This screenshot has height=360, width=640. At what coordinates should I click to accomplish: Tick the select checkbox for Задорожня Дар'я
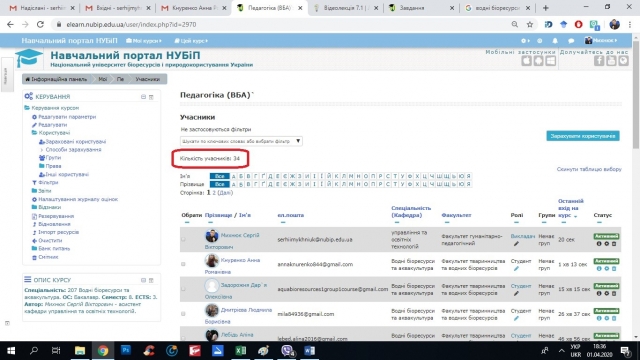coord(183,289)
